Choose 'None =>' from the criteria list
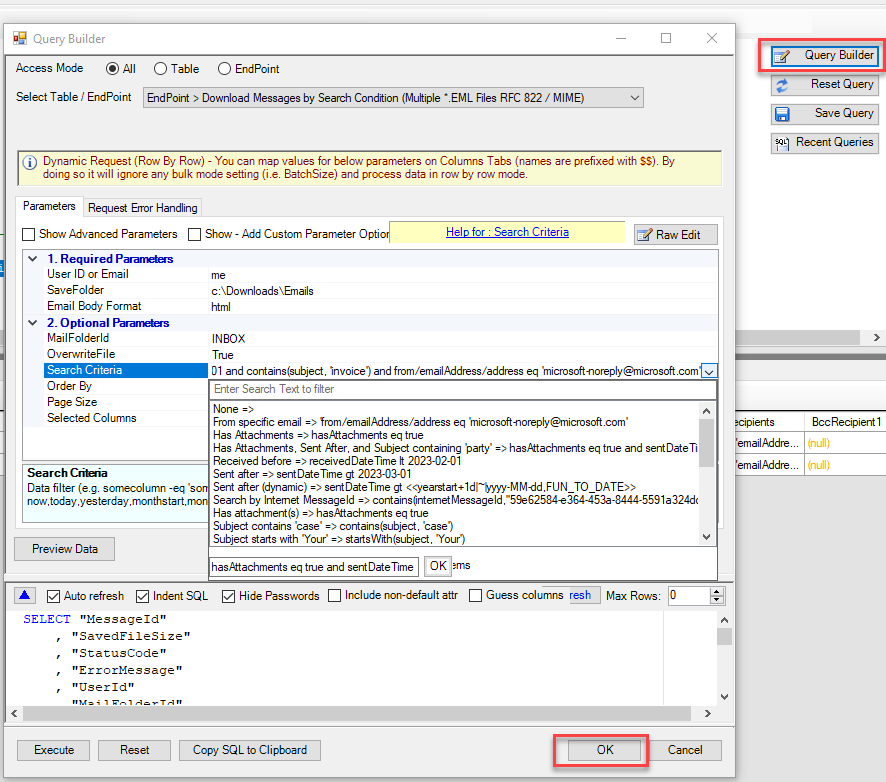Viewport: 886px width, 782px height. [x=233, y=409]
